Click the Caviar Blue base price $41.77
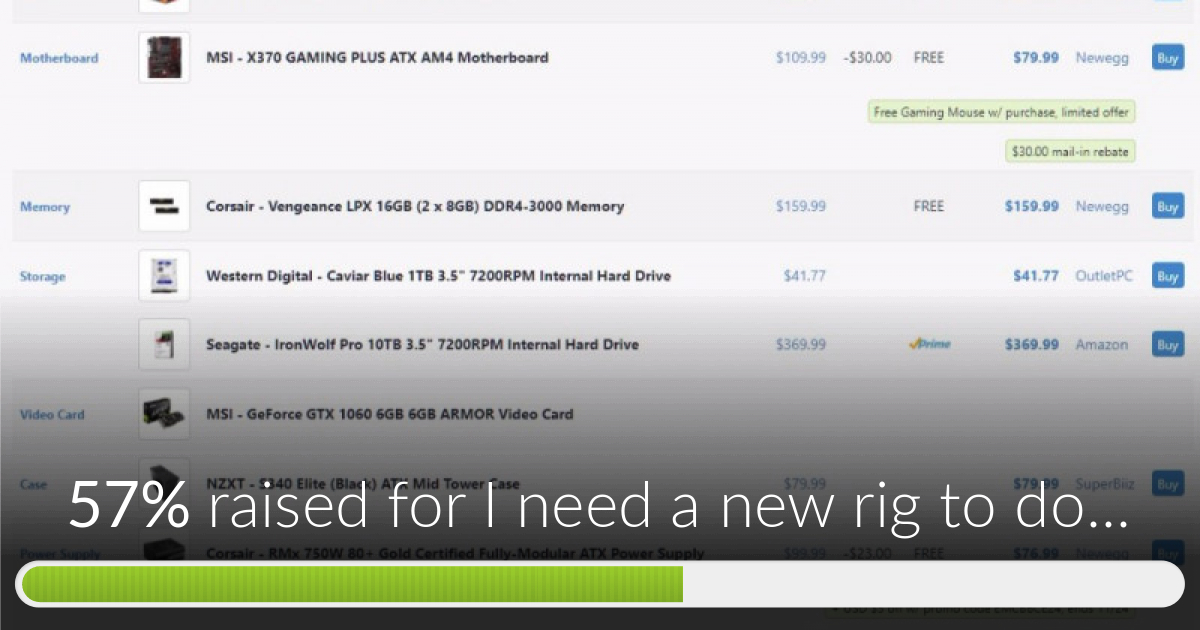 point(805,276)
